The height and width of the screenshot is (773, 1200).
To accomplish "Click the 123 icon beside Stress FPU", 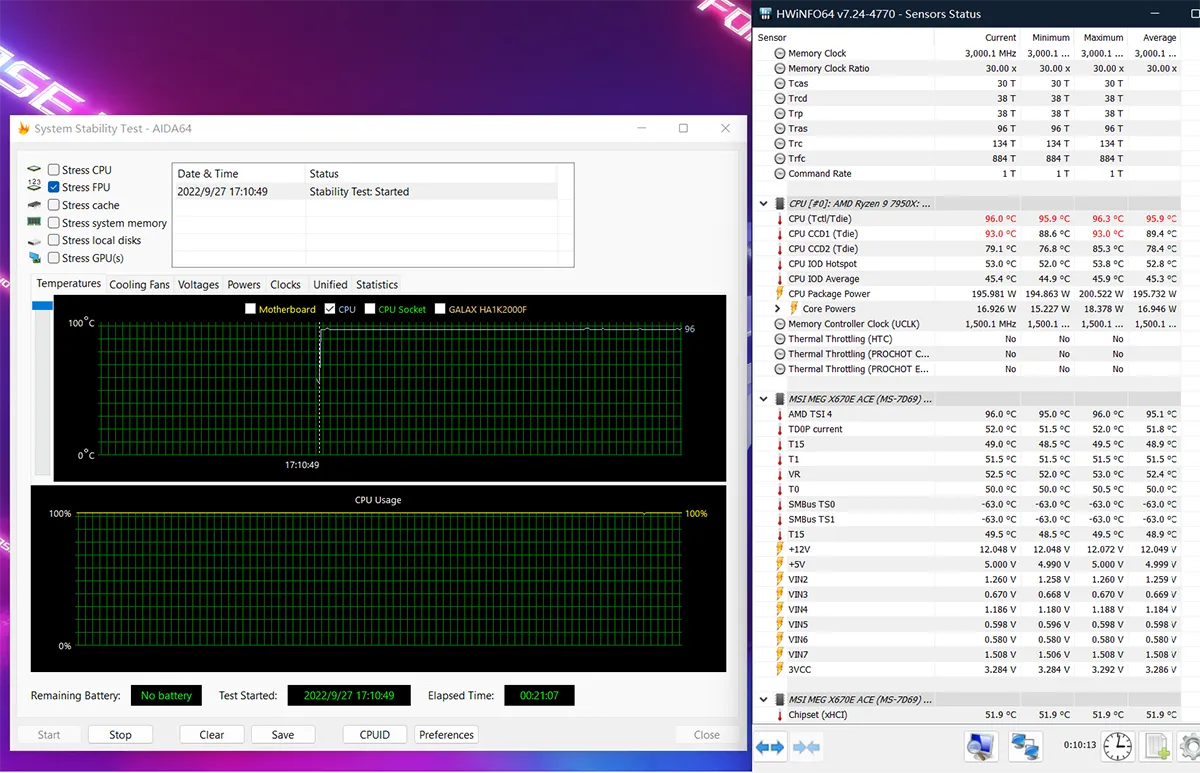I will click(x=35, y=187).
